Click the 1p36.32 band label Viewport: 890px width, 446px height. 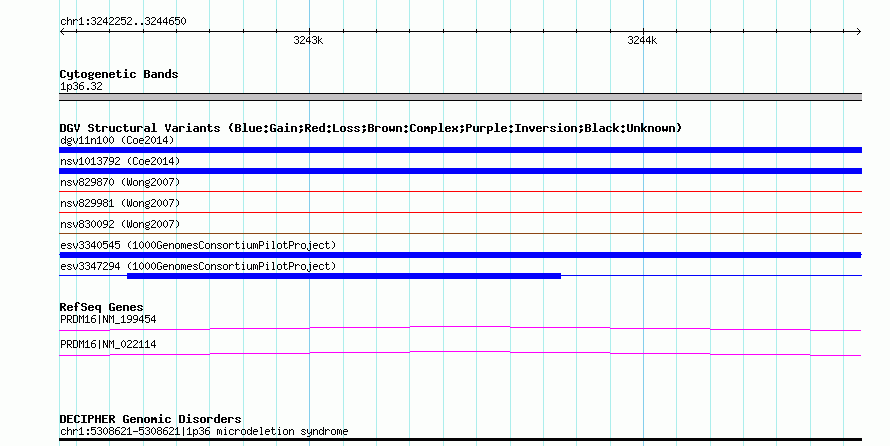point(81,87)
